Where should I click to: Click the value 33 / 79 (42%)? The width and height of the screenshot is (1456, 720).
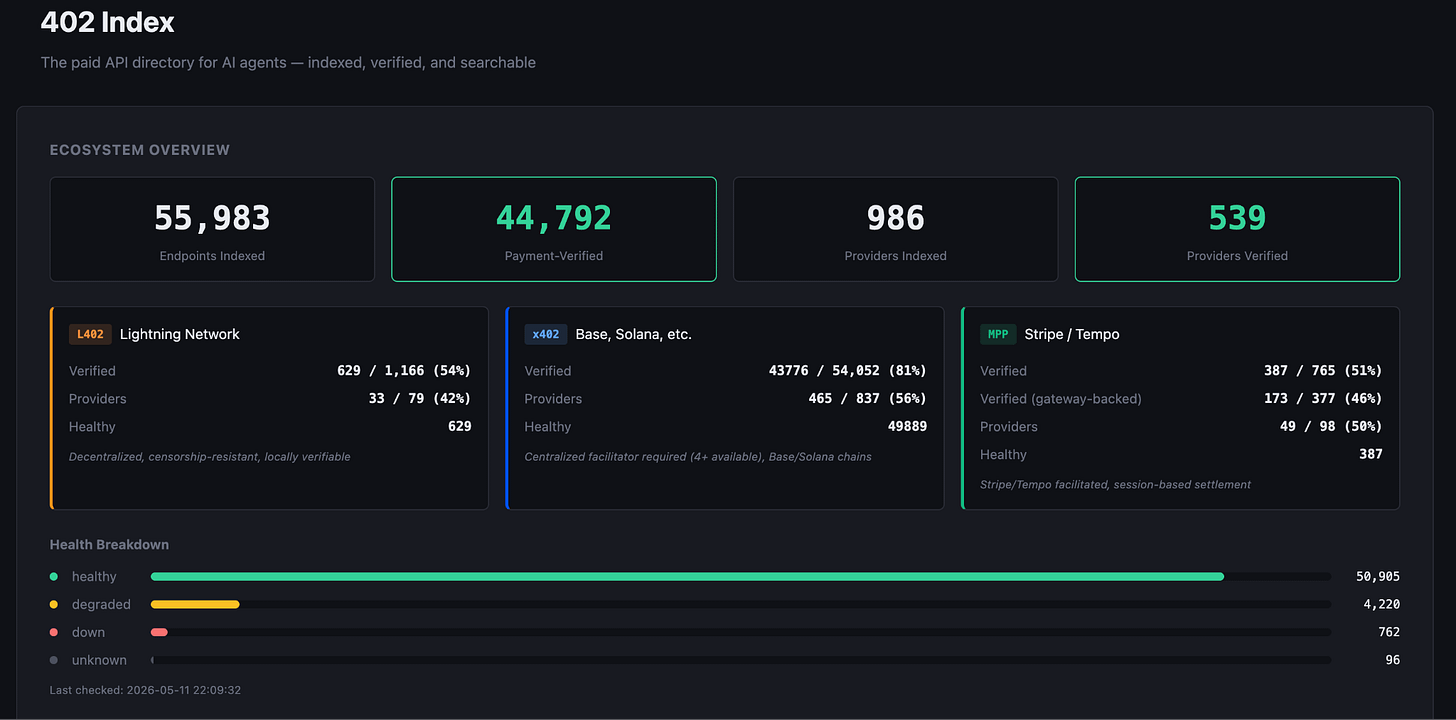click(x=420, y=399)
